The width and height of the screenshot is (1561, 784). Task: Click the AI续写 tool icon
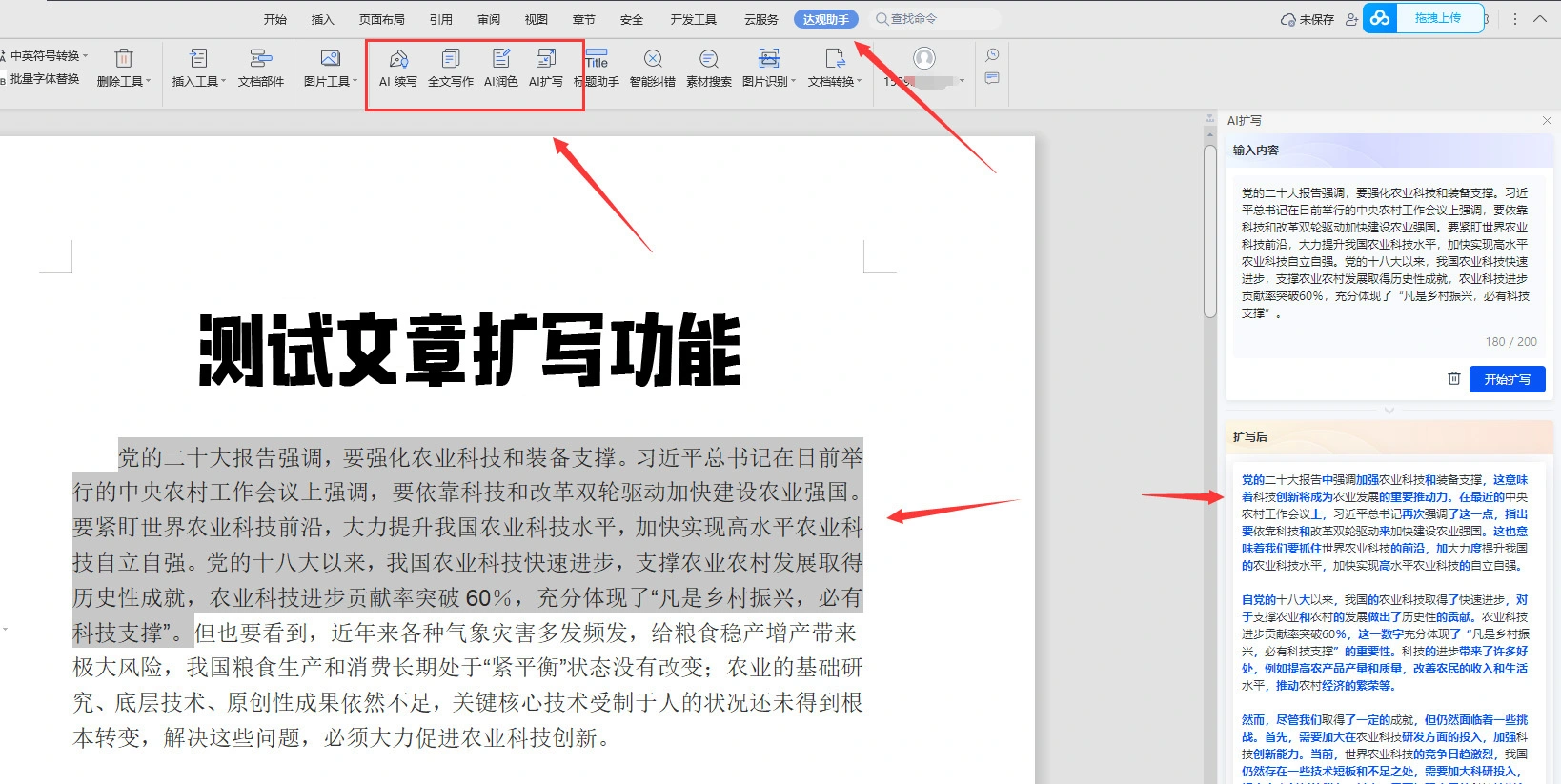[398, 68]
